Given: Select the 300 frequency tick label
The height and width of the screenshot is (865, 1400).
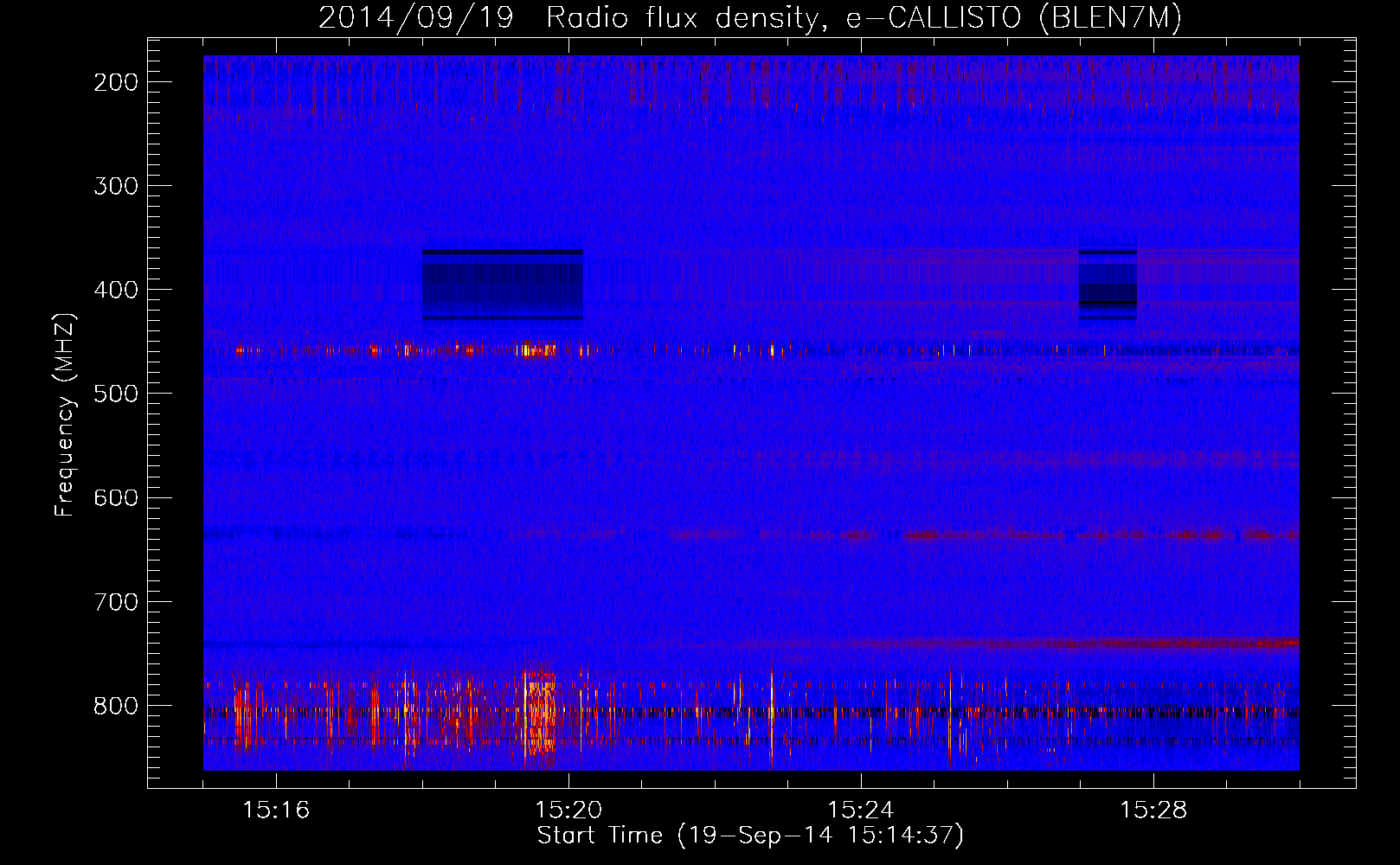Looking at the screenshot, I should coord(115,186).
